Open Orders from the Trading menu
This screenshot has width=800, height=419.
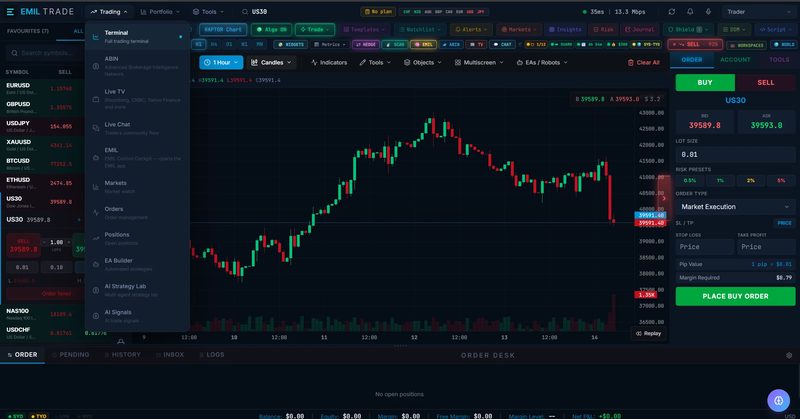(x=137, y=213)
